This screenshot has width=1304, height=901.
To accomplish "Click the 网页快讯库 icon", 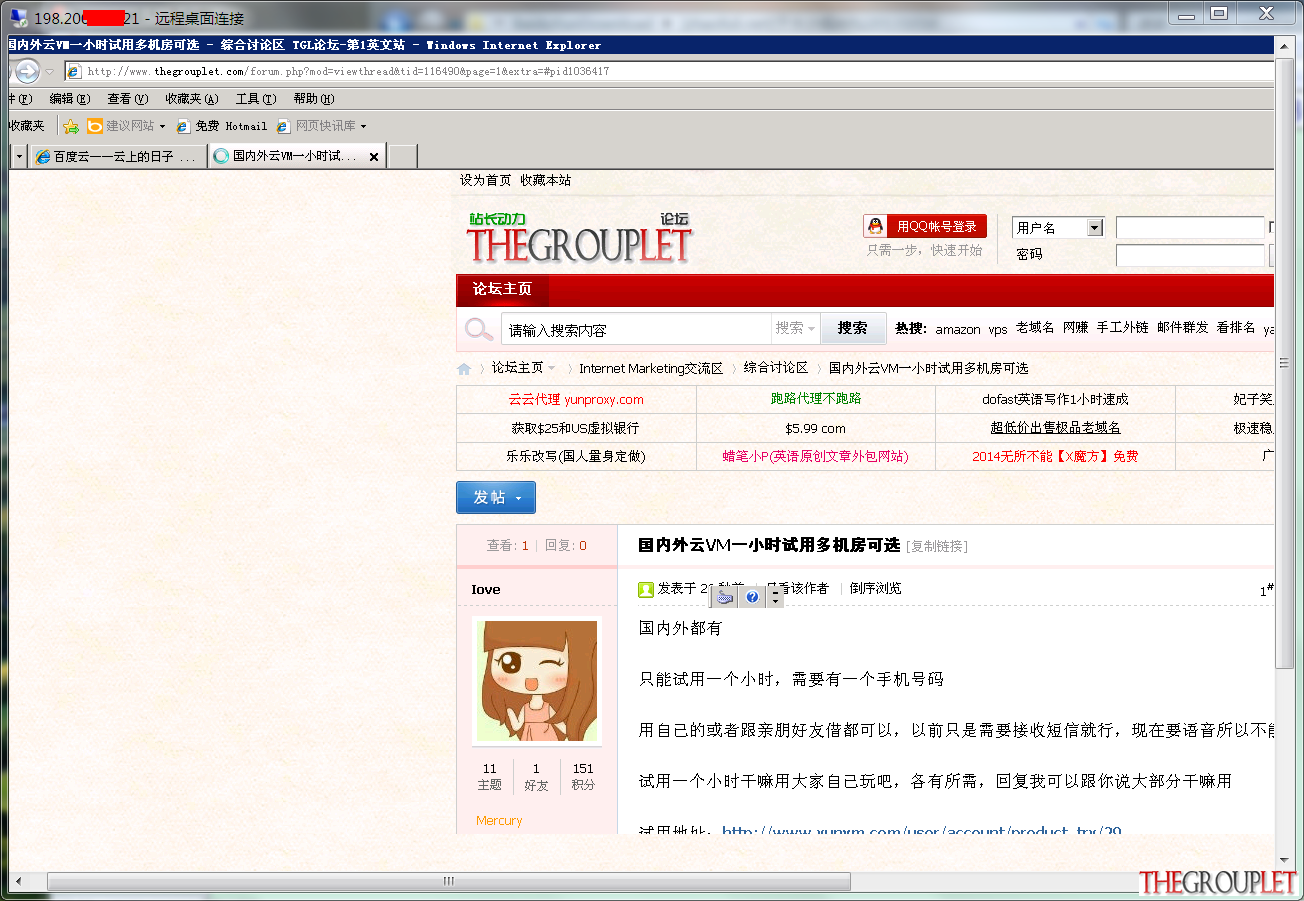I will (x=284, y=126).
